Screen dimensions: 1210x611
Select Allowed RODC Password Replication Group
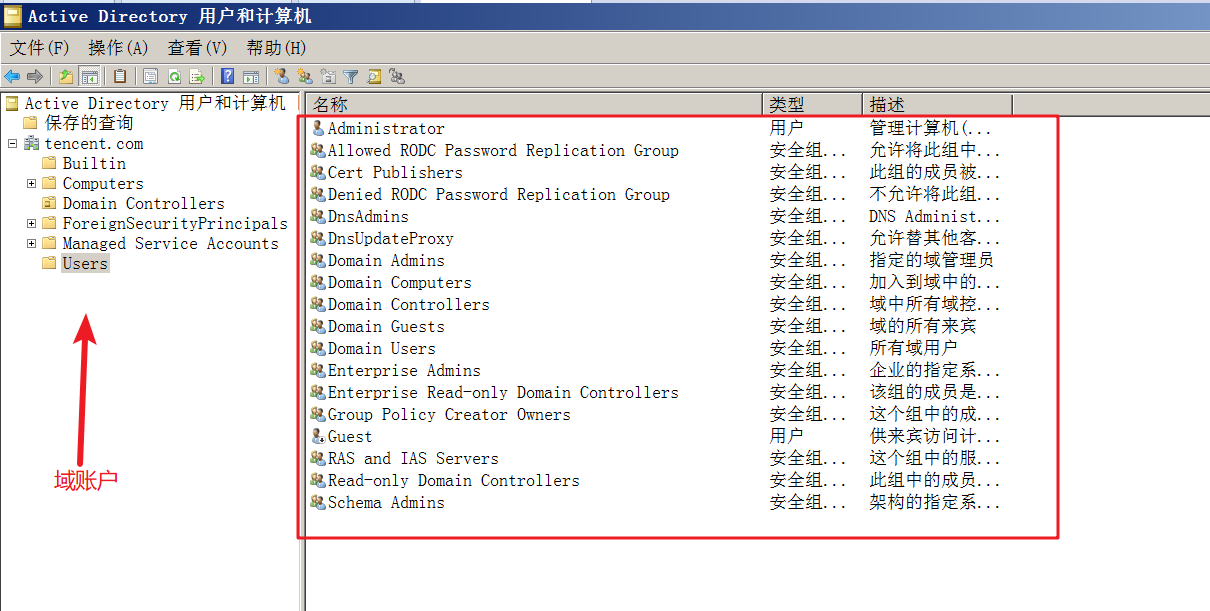(x=503, y=150)
